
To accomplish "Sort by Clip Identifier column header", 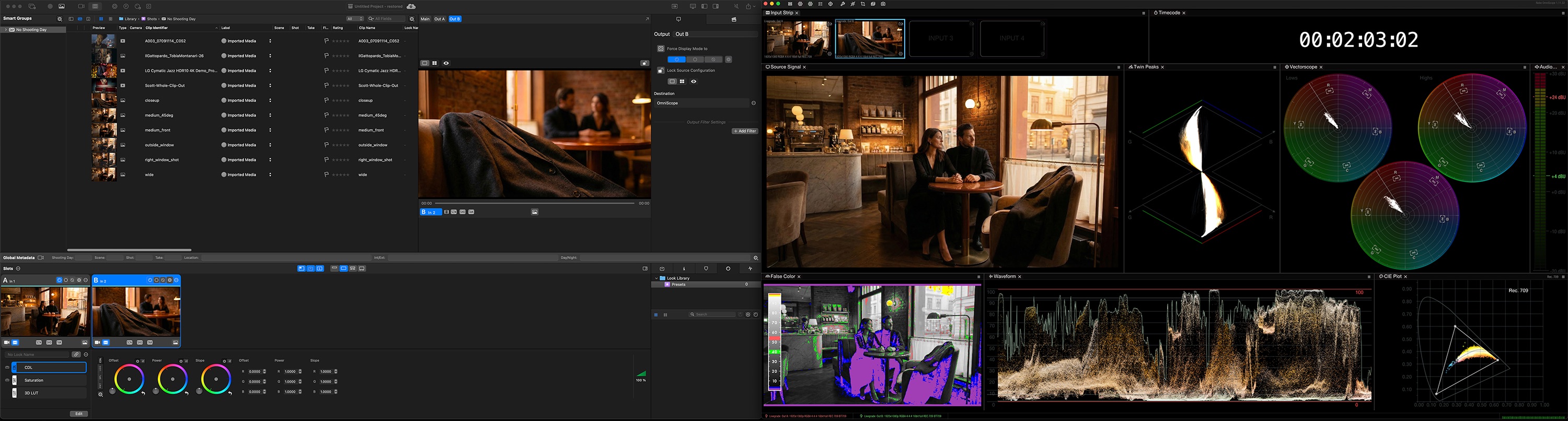I will [181, 28].
